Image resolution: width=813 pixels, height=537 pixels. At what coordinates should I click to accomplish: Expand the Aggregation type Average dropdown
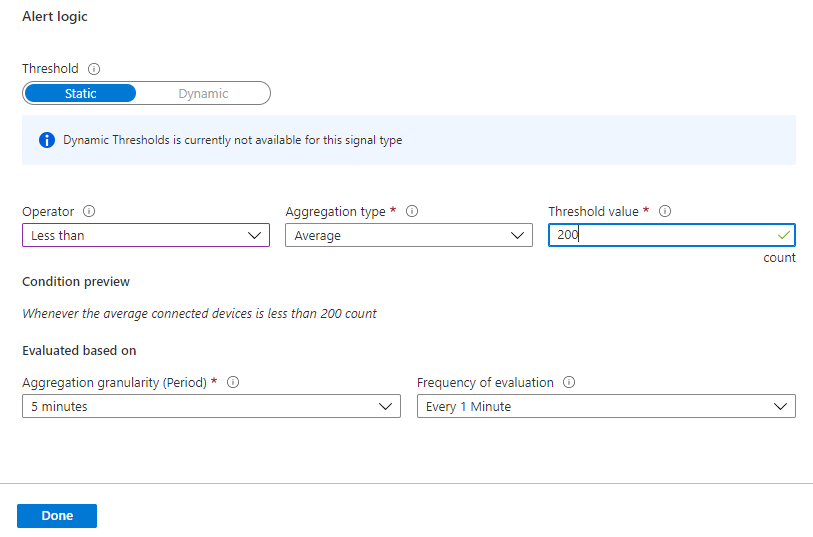coord(408,236)
